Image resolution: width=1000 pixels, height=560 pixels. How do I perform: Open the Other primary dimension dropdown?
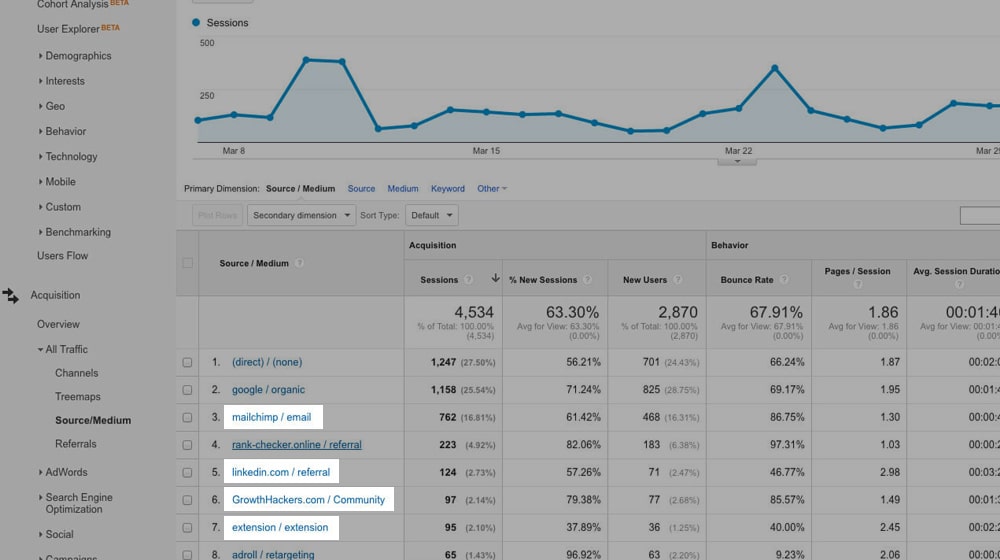492,189
